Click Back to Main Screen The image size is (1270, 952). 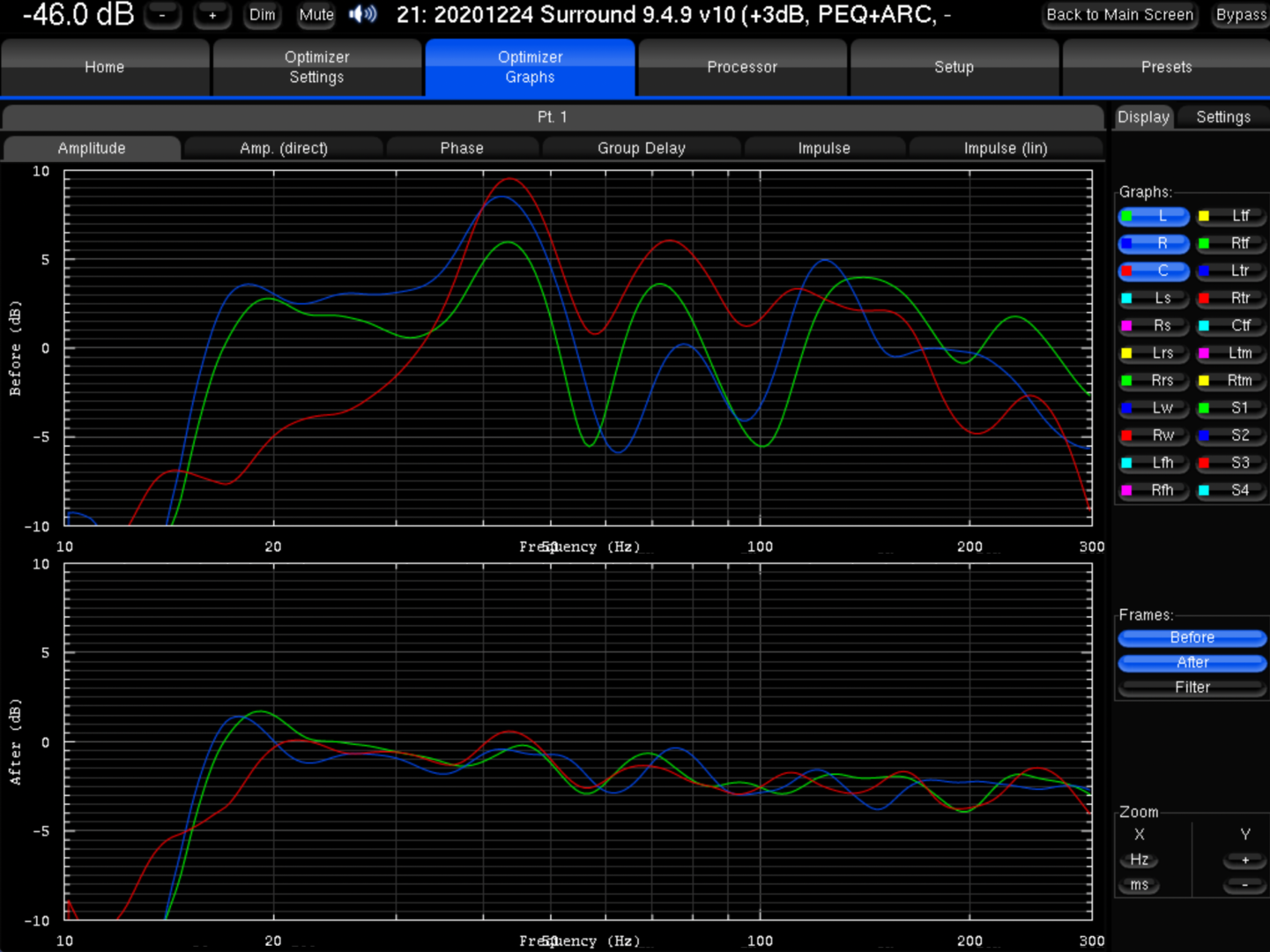click(x=1119, y=15)
